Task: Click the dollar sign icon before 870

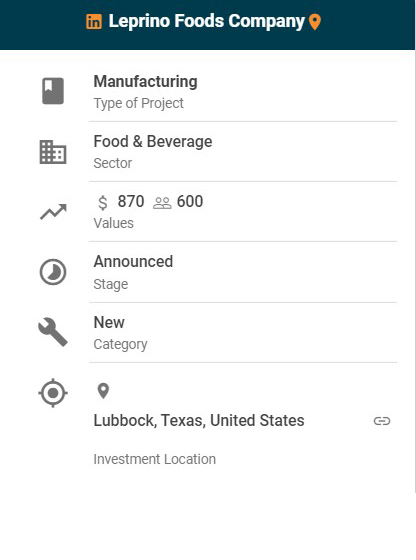Action: pyautogui.click(x=102, y=202)
